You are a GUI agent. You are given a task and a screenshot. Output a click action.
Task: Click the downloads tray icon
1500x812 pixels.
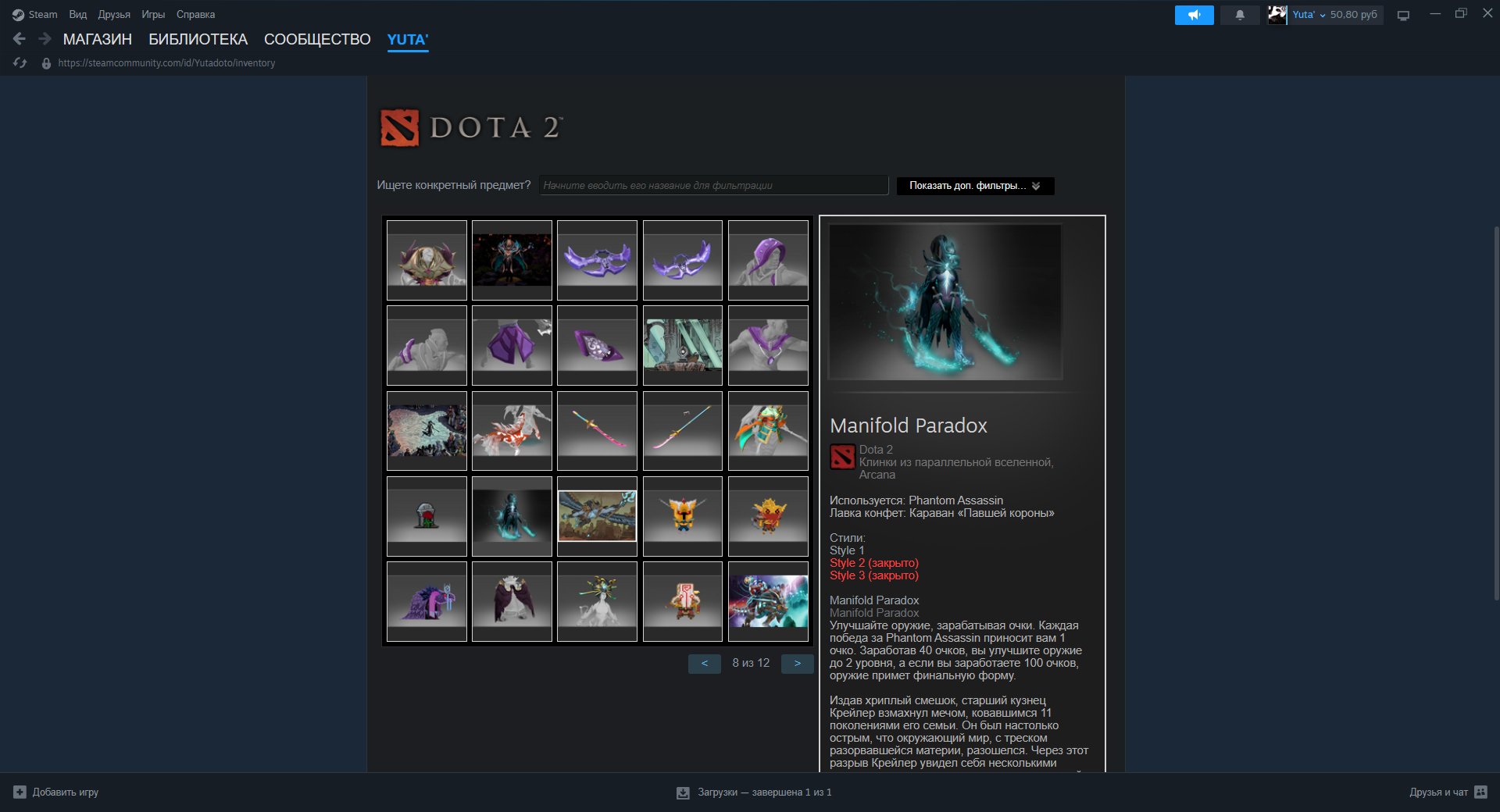pos(683,792)
